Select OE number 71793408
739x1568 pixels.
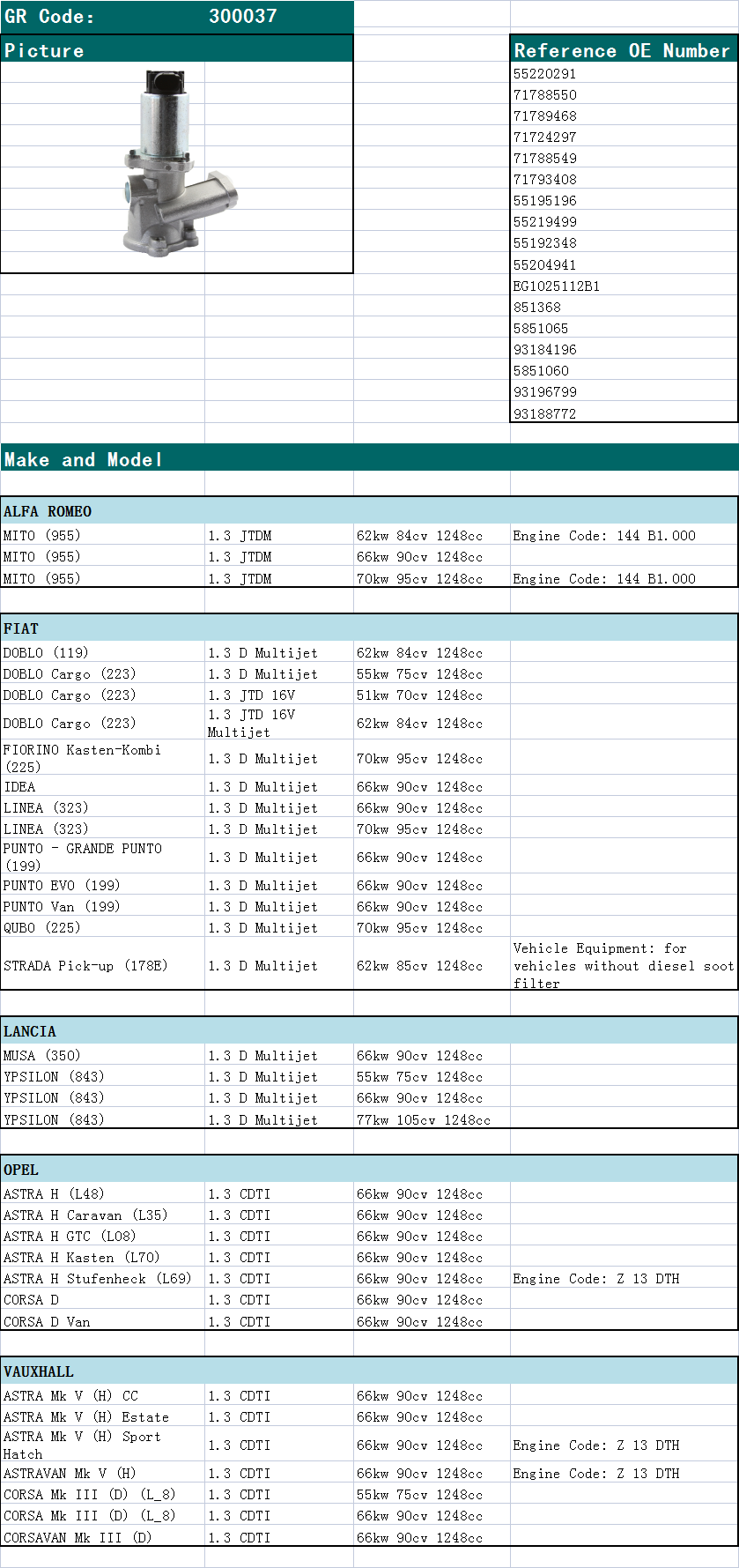point(624,179)
